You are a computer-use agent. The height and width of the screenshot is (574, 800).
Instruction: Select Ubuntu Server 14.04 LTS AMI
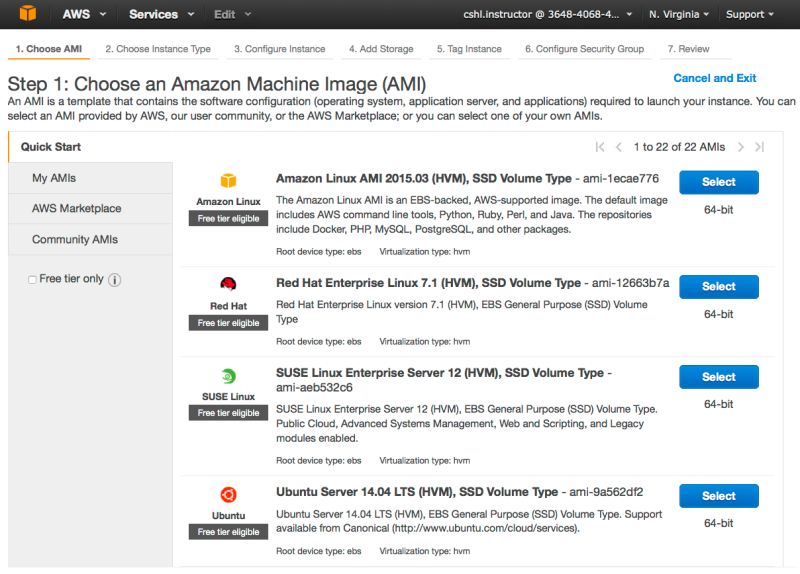(x=718, y=496)
